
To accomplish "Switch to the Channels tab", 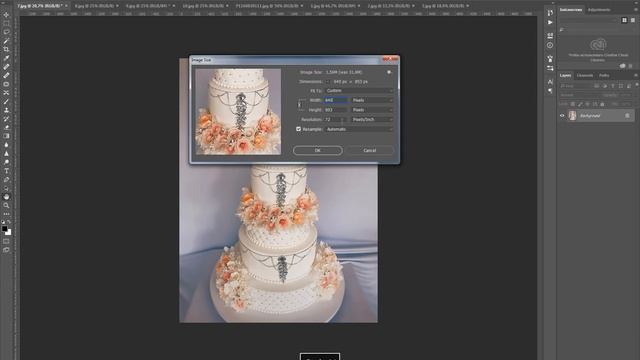I will [584, 76].
